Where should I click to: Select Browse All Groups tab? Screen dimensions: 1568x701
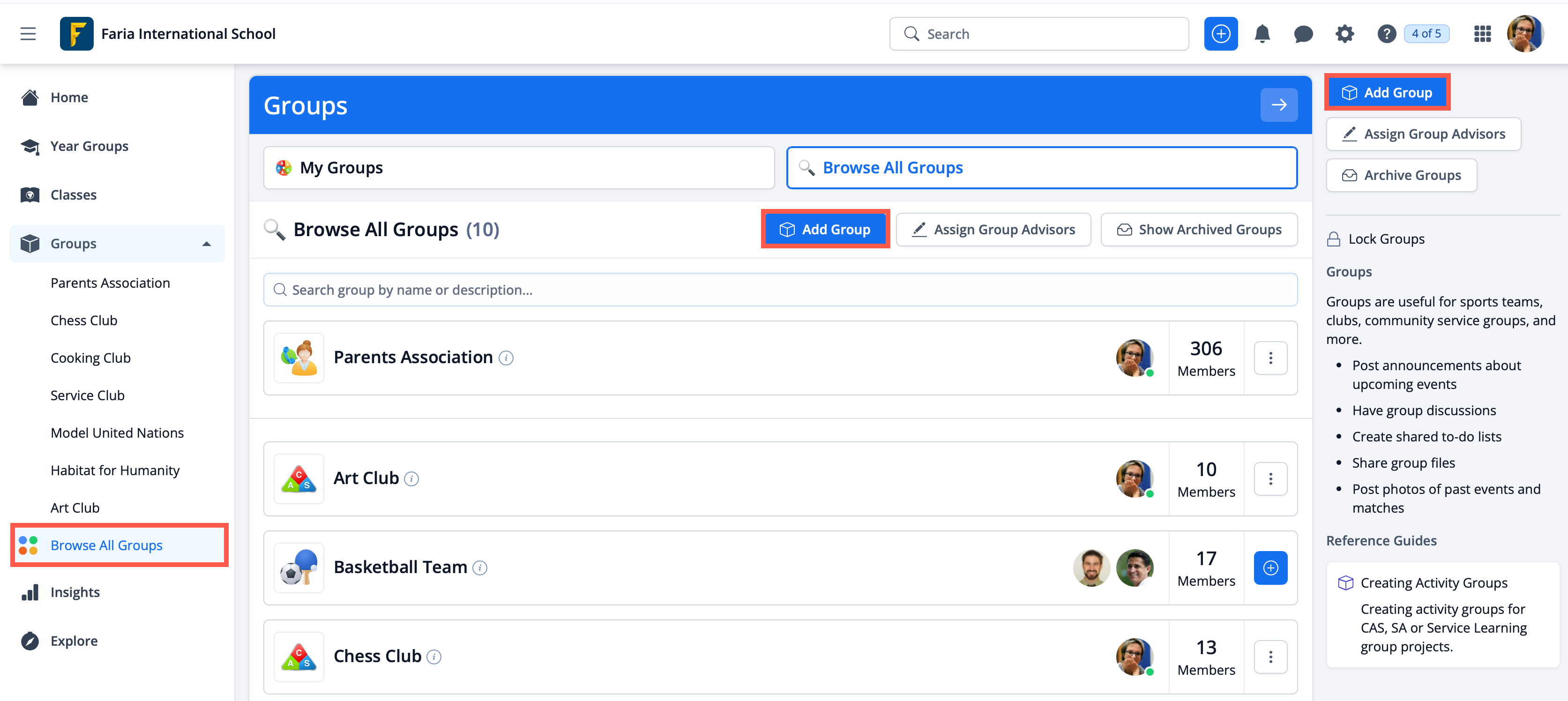(1041, 168)
